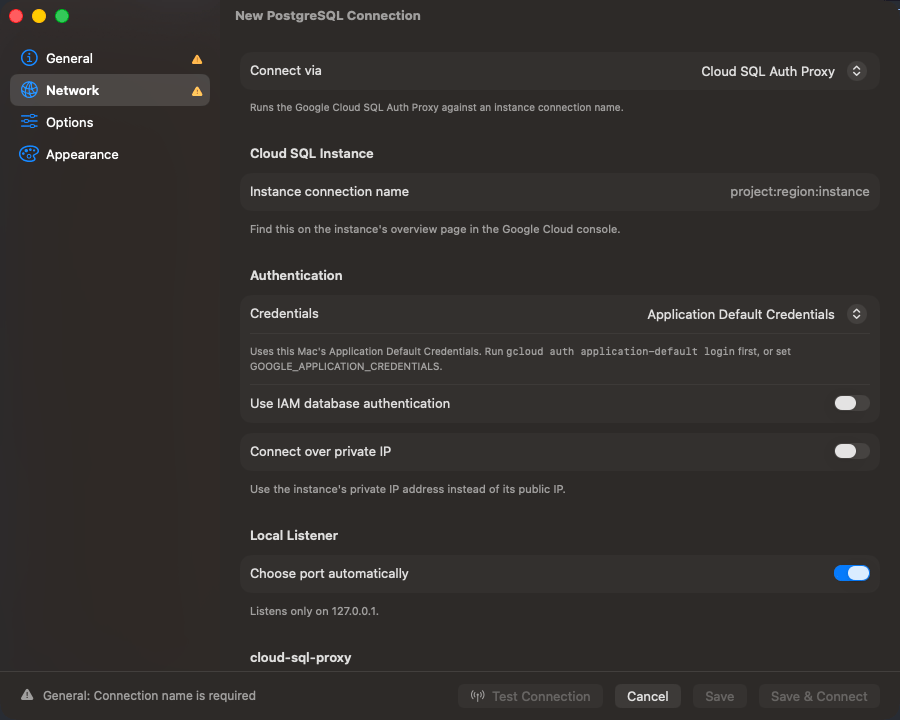The image size is (900, 720).
Task: Minimize window with yellow button
Action: [39, 16]
